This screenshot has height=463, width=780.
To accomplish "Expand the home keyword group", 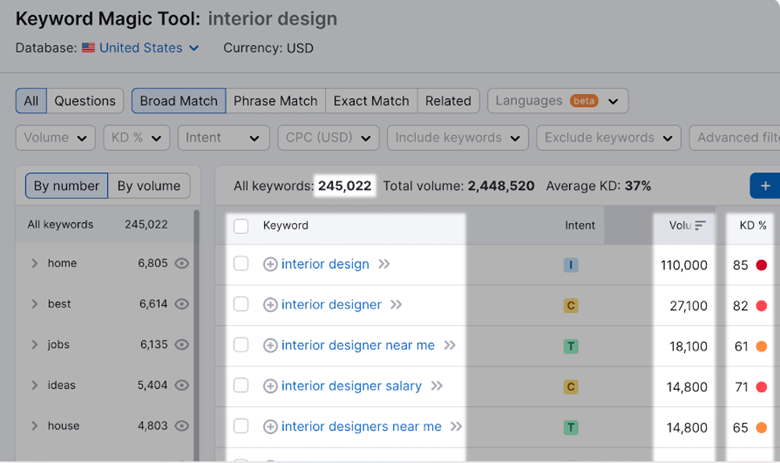I will point(34,264).
